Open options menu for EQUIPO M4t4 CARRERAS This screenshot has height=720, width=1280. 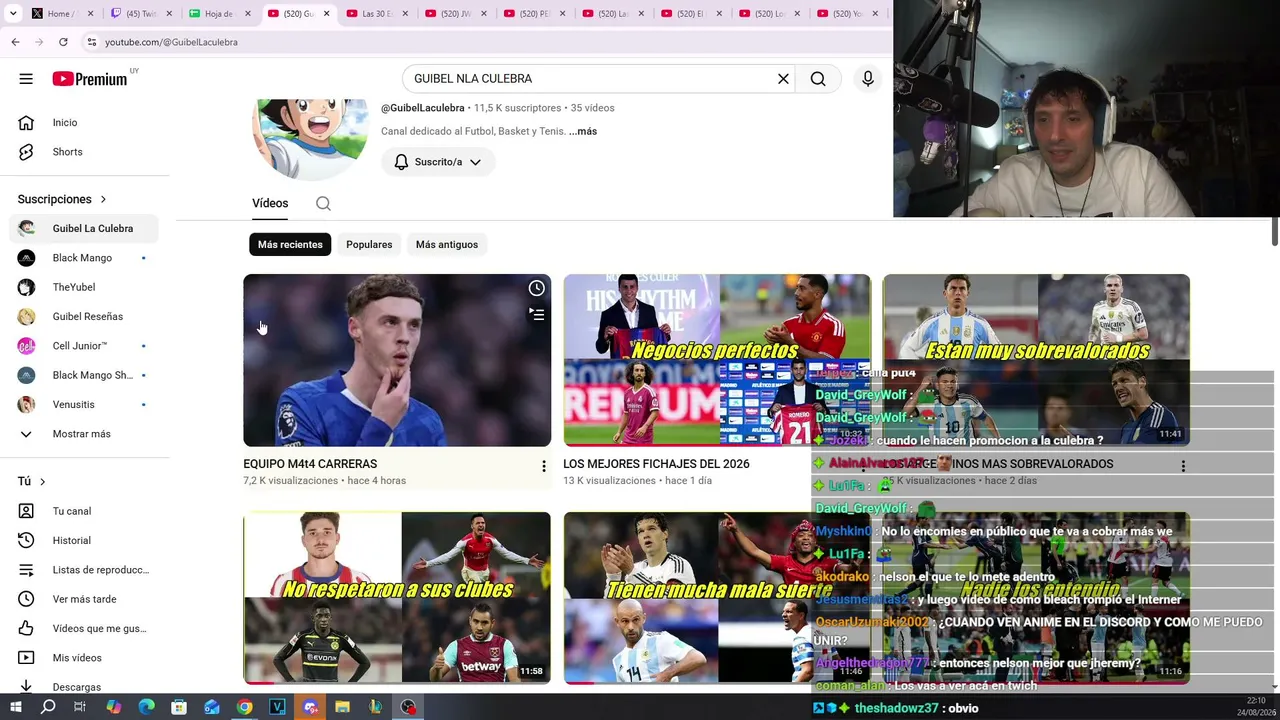[x=544, y=466]
